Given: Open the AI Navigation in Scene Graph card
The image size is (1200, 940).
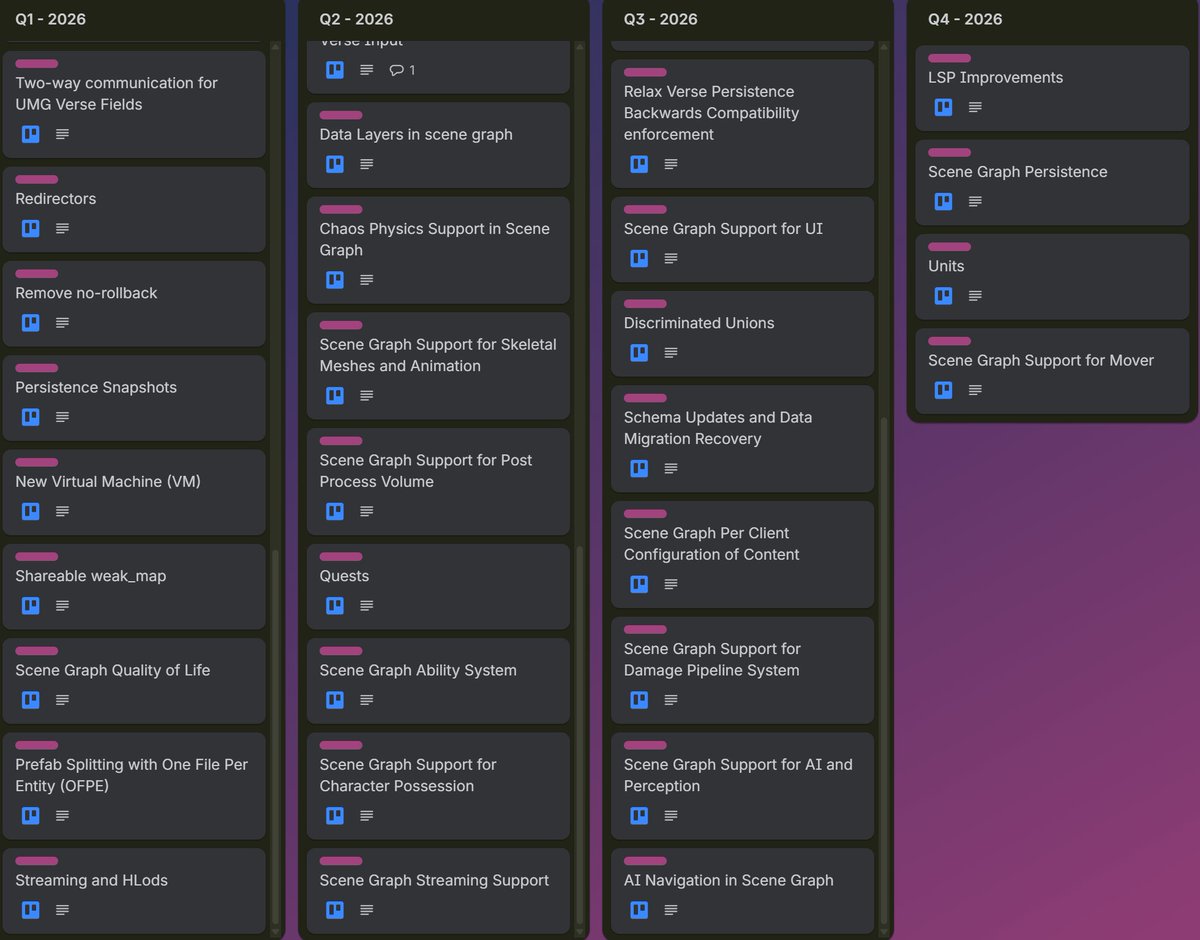Looking at the screenshot, I should (742, 891).
